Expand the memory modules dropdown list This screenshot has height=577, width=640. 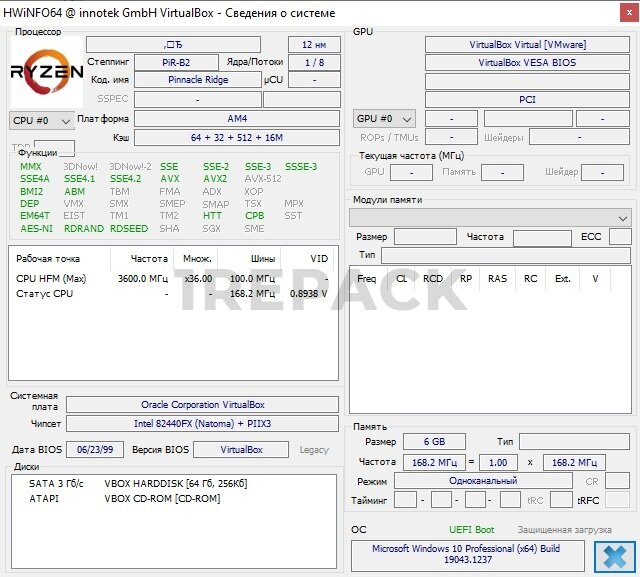[489, 217]
